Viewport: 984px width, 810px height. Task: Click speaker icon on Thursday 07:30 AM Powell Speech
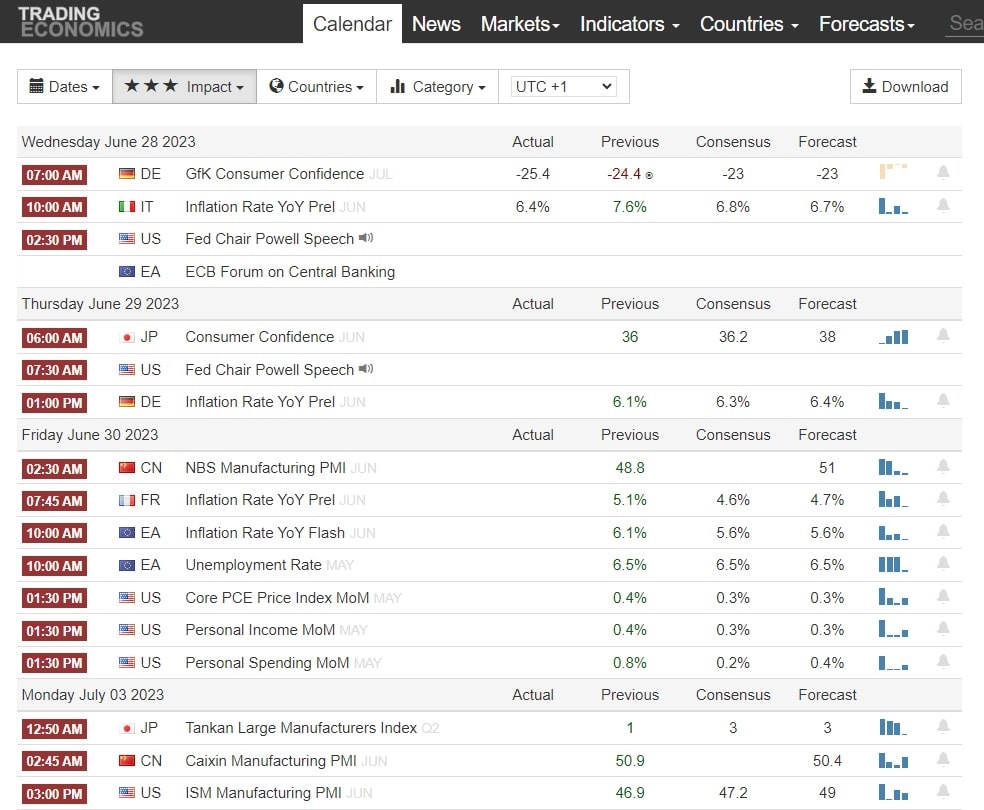[x=366, y=368]
